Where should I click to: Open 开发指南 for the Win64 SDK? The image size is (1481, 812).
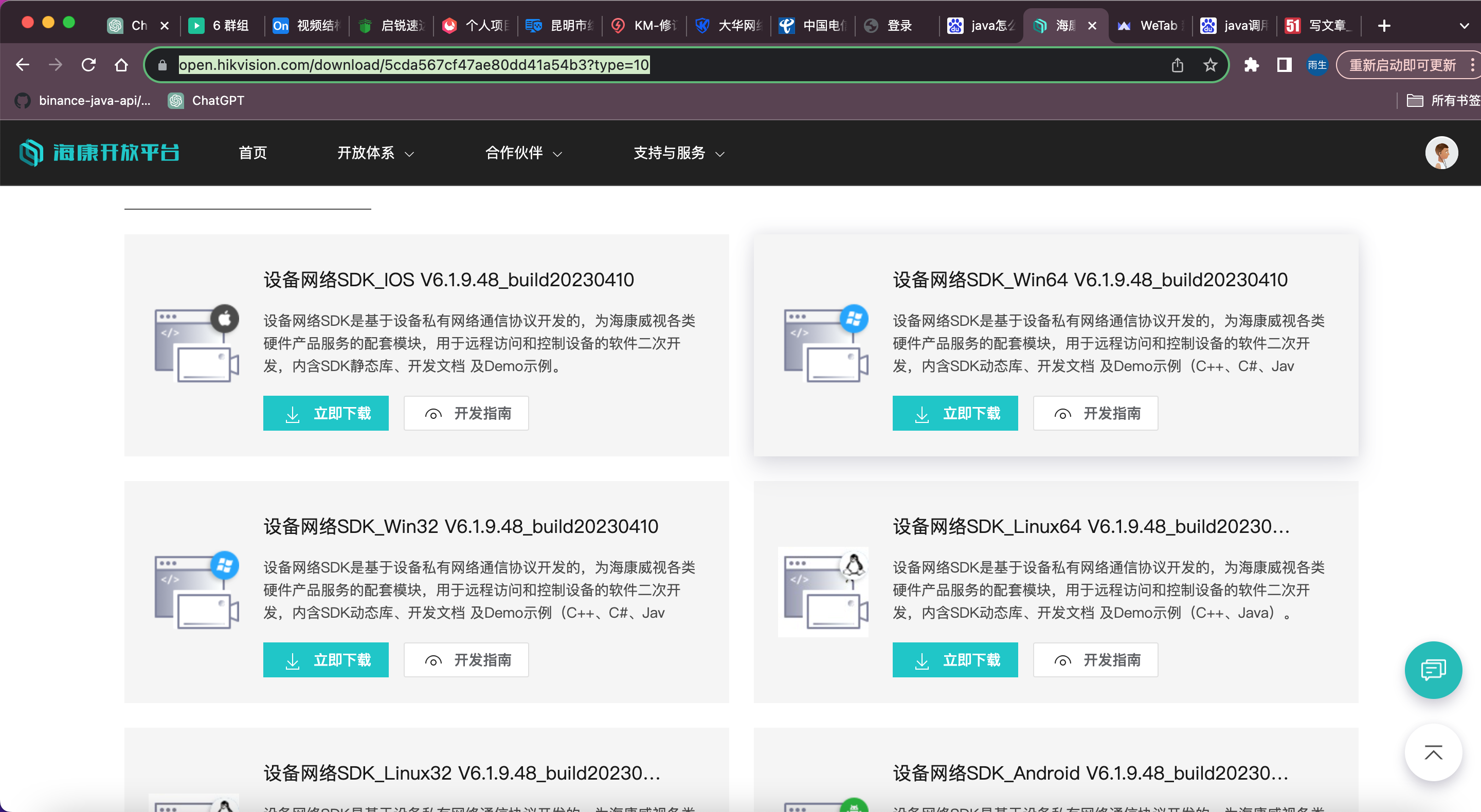click(x=1095, y=413)
